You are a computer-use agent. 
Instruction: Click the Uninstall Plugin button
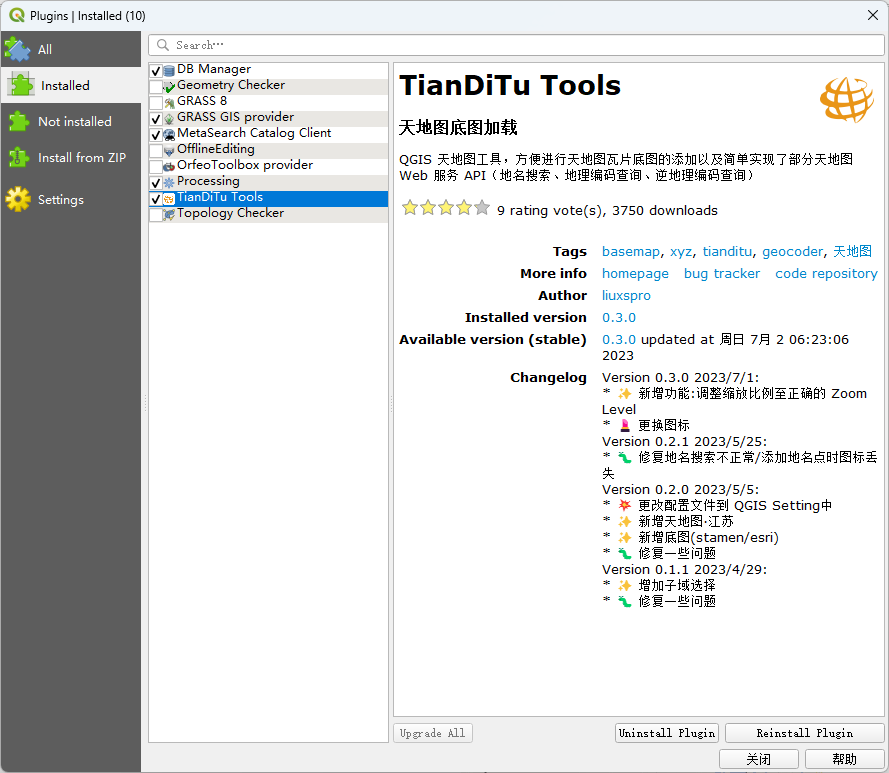click(x=667, y=733)
